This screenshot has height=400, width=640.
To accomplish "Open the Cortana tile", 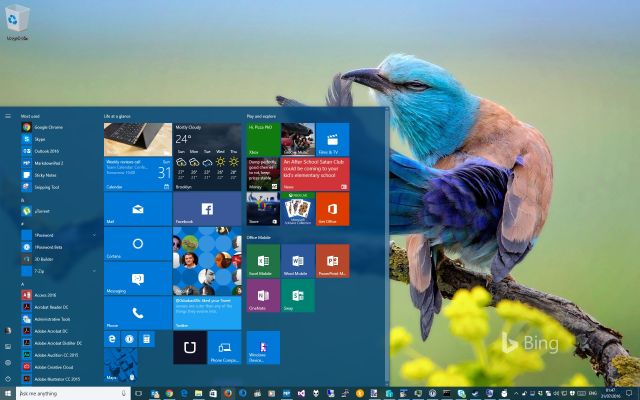I will coord(137,244).
